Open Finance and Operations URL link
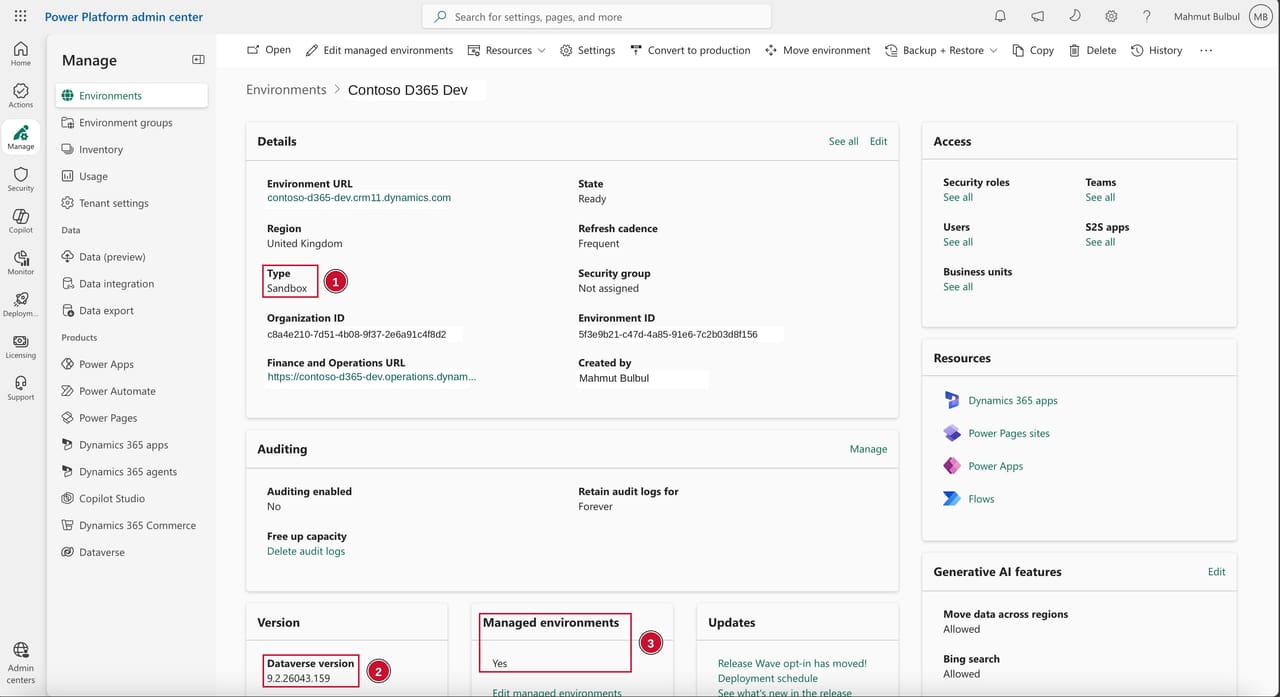This screenshot has height=697, width=1280. pos(372,377)
